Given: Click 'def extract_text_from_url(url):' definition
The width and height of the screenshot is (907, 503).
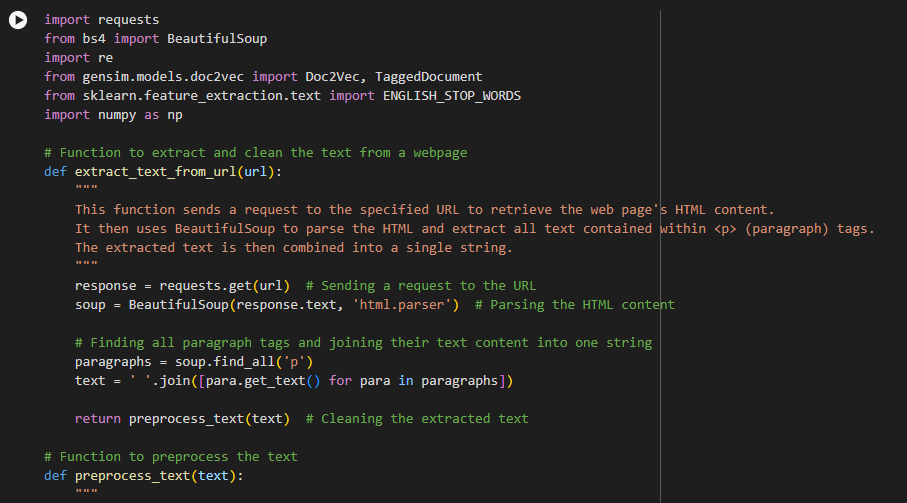Looking at the screenshot, I should coord(163,172).
